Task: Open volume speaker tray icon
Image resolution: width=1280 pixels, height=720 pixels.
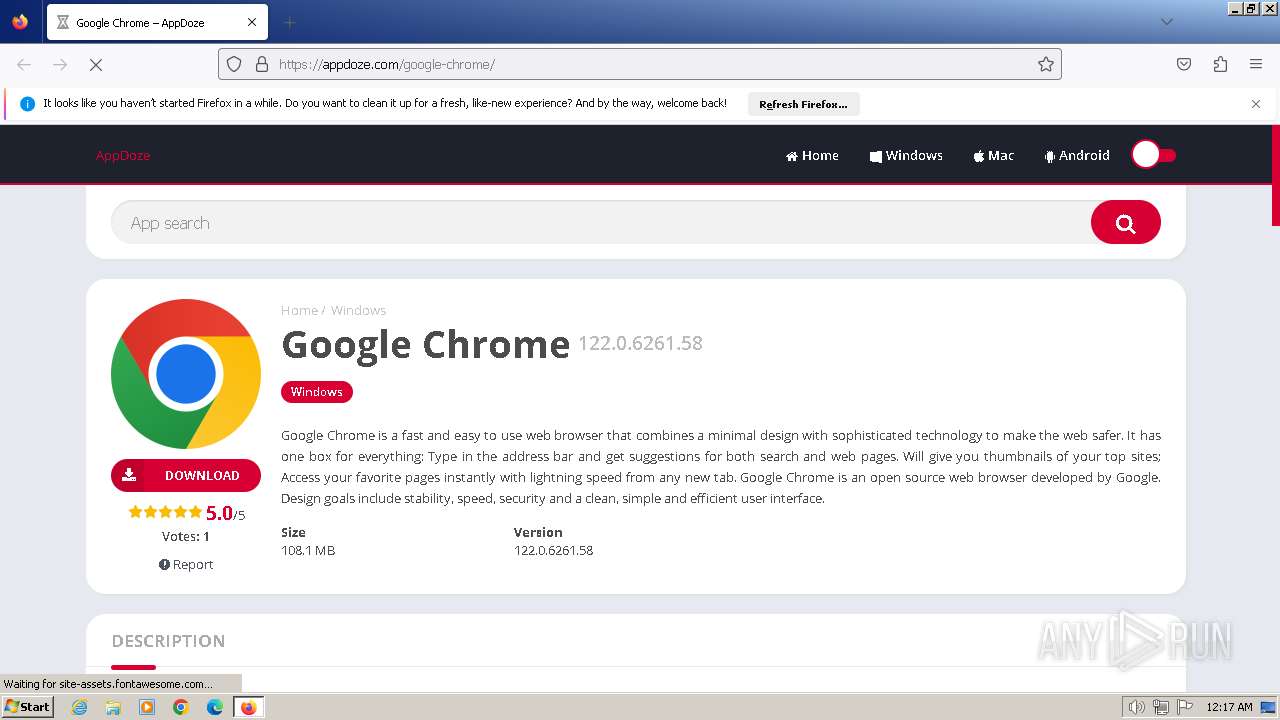Action: point(1136,707)
